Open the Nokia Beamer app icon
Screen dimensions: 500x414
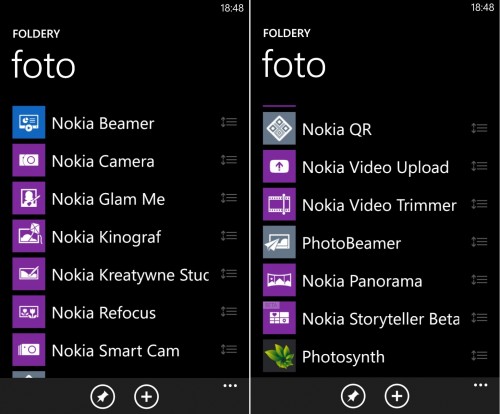29,122
